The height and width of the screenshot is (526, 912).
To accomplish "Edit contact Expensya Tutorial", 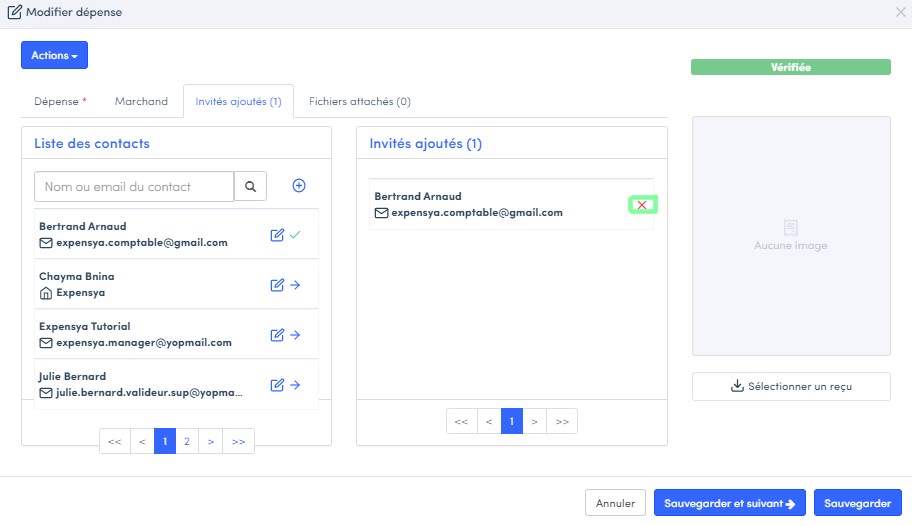I will pos(277,335).
